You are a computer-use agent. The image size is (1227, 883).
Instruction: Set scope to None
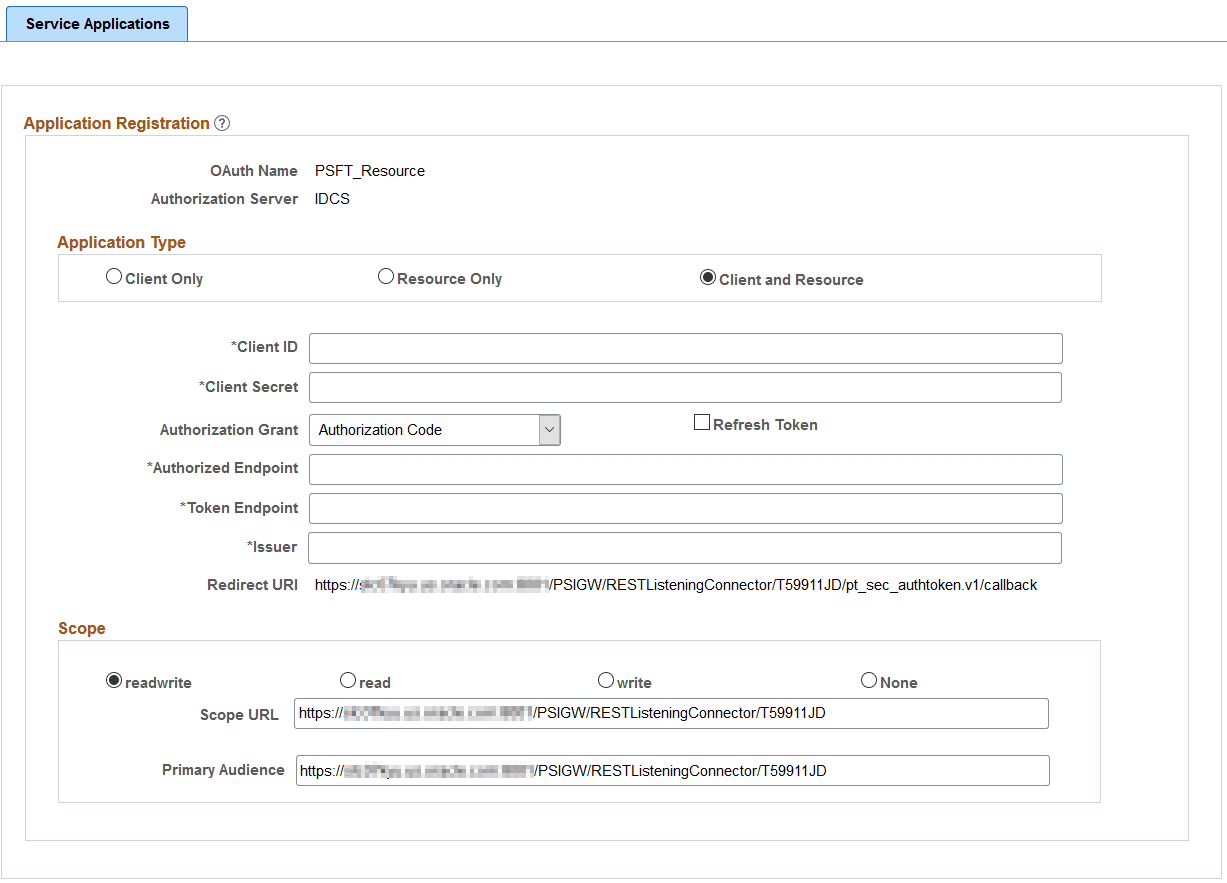point(868,679)
